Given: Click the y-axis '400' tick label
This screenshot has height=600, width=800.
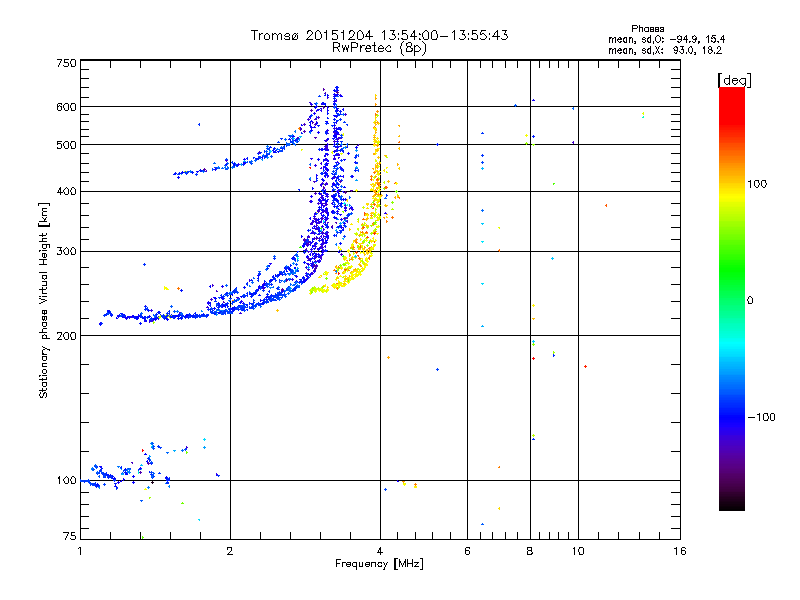Looking at the screenshot, I should coord(66,191).
